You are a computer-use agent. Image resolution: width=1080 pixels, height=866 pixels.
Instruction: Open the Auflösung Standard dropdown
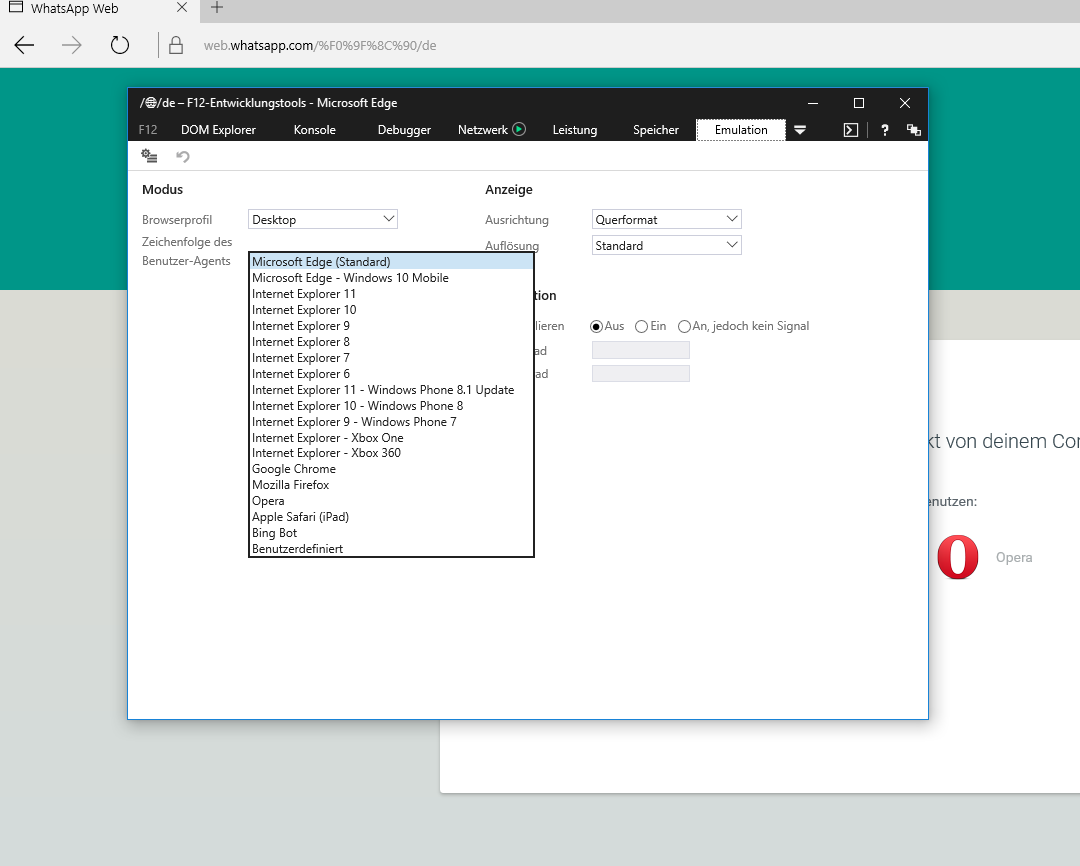click(666, 245)
